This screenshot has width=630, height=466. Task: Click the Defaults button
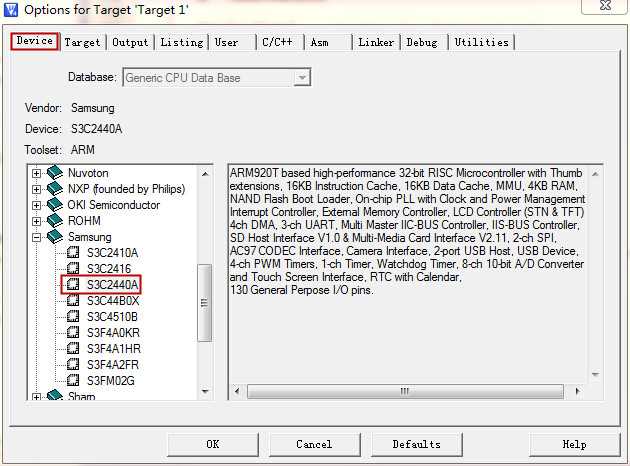coord(417,444)
